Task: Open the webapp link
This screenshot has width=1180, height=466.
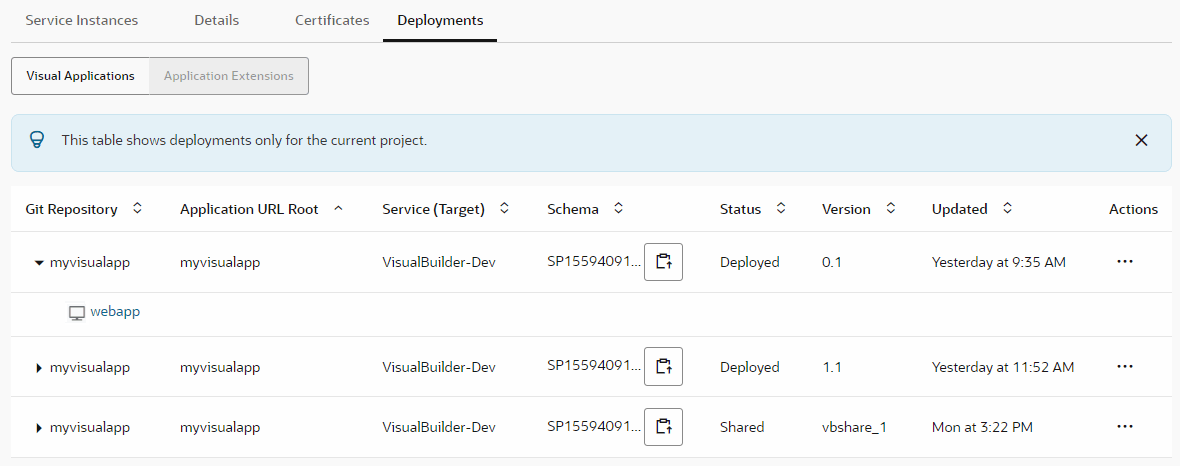Action: (115, 312)
